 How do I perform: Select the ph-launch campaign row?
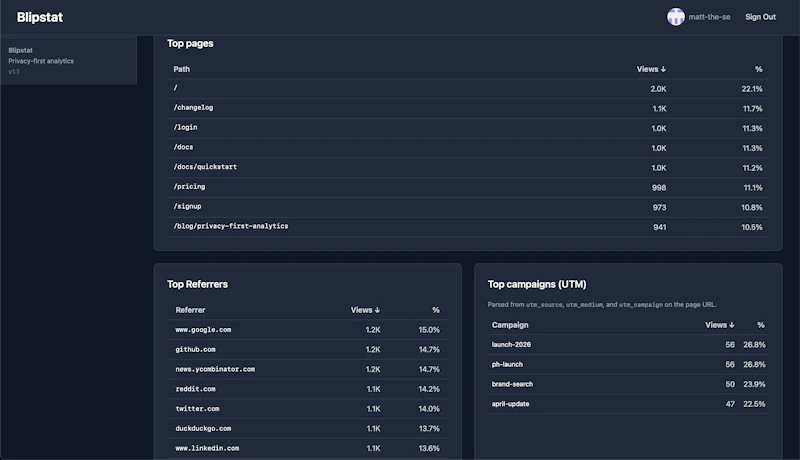[x=628, y=365]
